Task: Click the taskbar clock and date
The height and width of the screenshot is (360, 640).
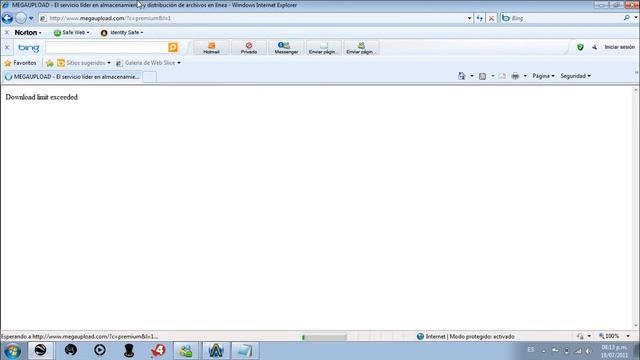Action: click(614, 351)
